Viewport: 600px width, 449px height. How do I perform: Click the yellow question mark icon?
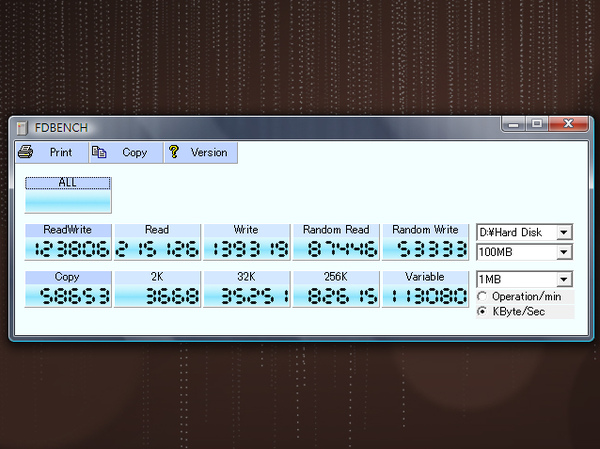174,152
